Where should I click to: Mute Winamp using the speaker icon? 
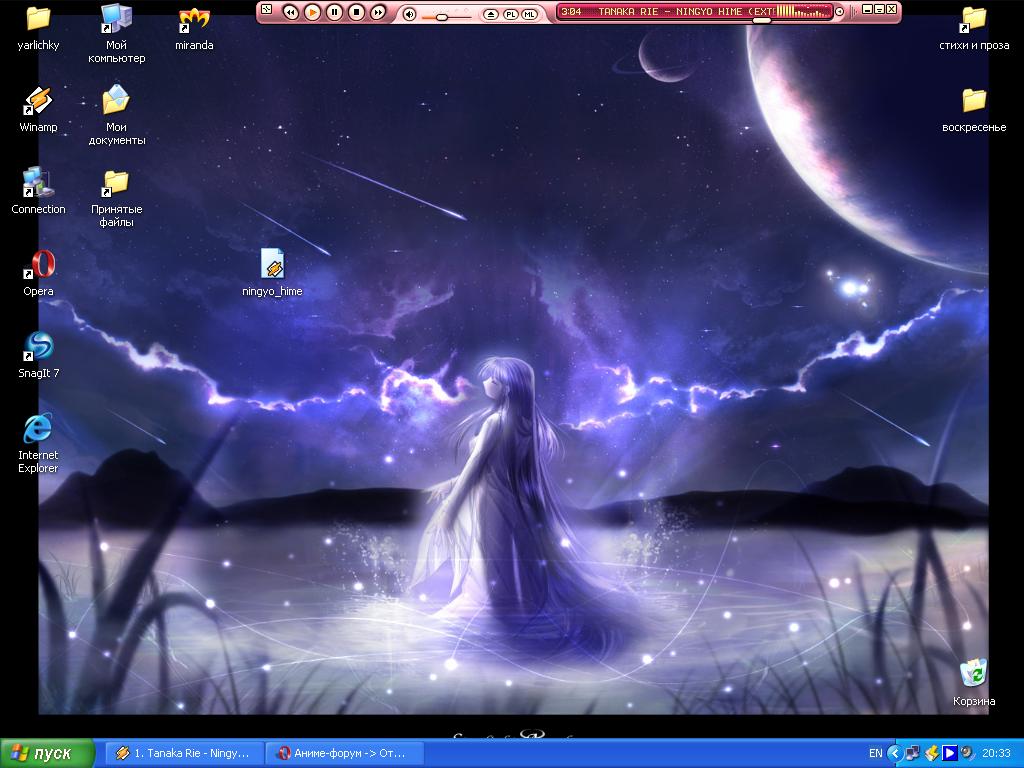[x=409, y=14]
